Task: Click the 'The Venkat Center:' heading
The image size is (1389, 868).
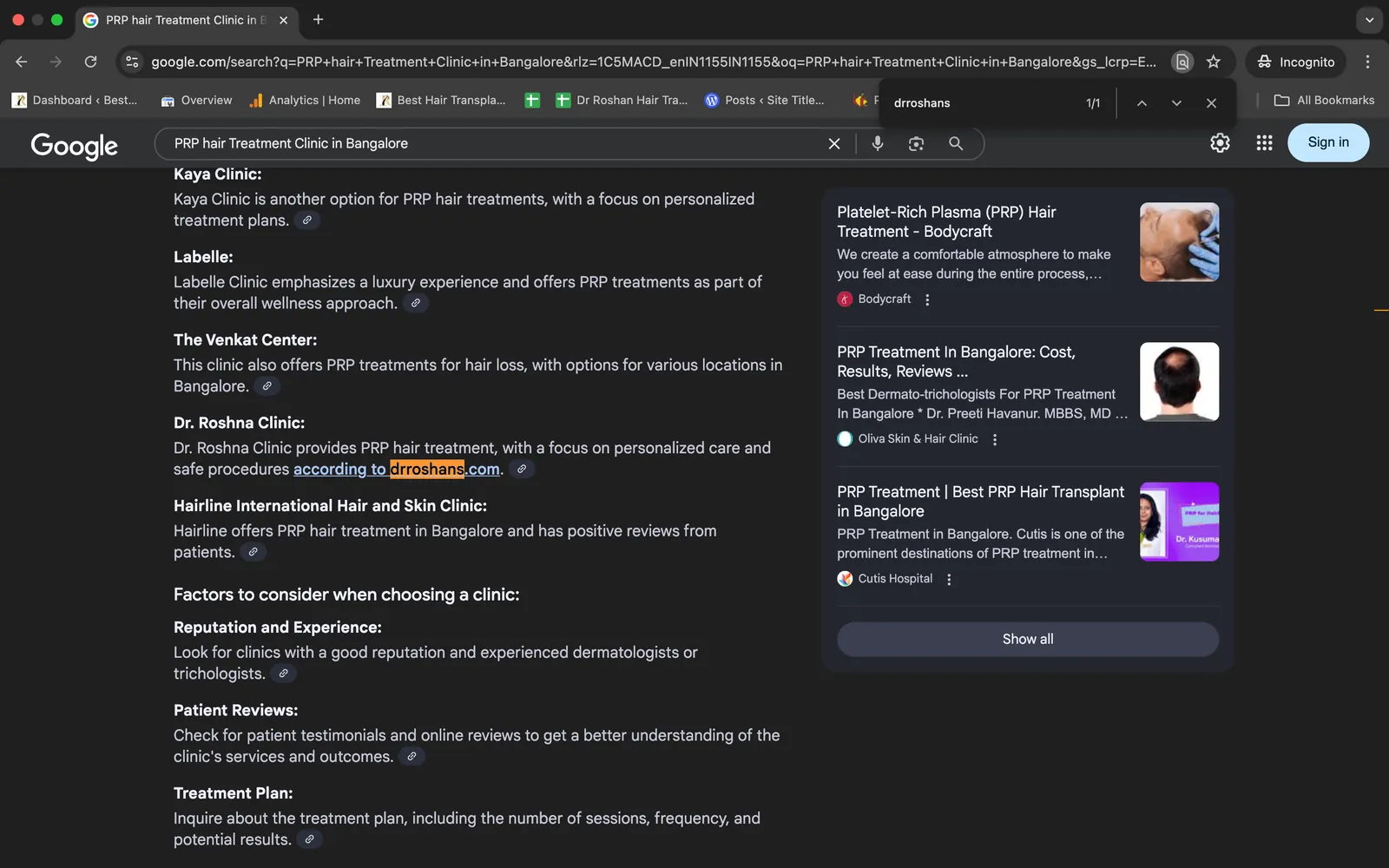Action: point(245,339)
